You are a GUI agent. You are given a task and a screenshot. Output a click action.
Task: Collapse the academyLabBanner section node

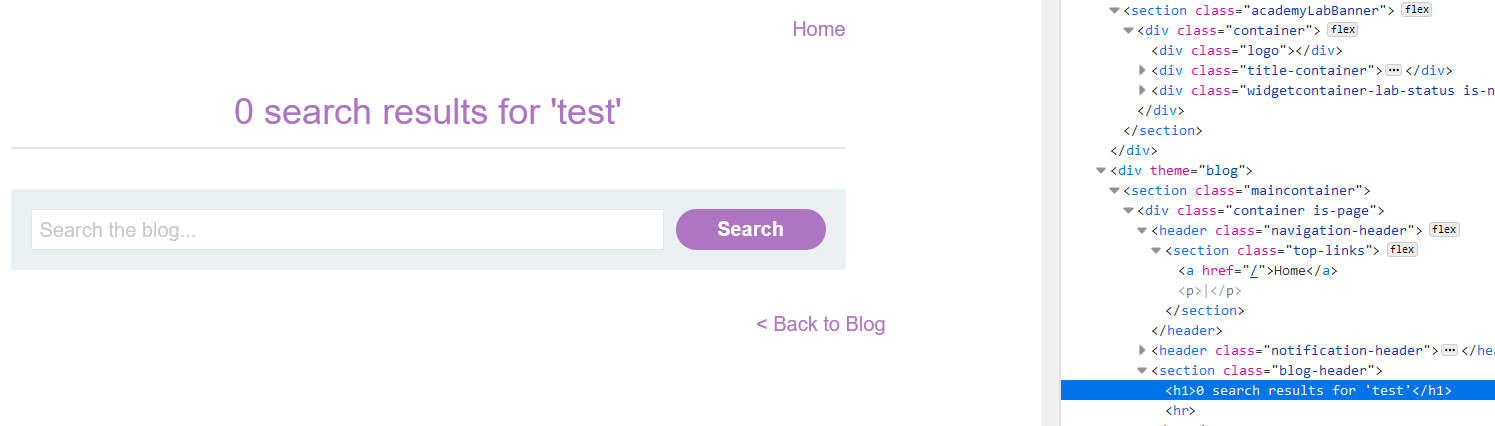click(1115, 10)
